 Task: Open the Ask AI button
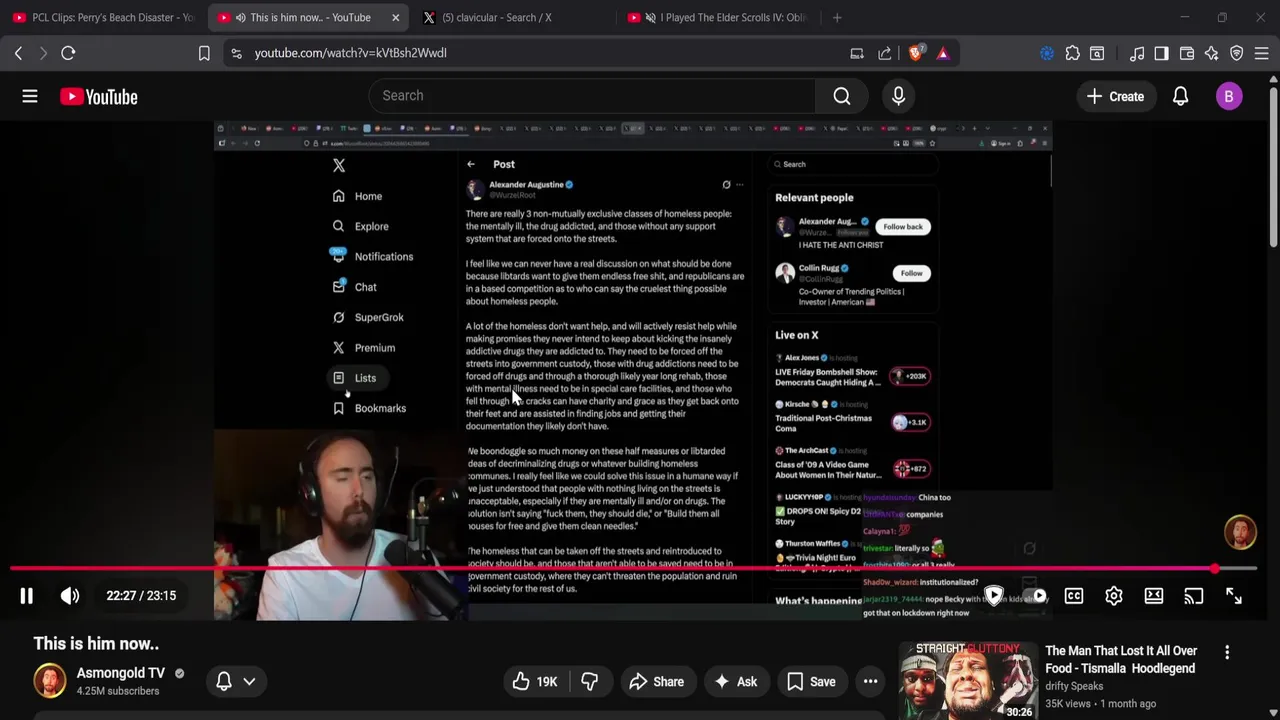(735, 682)
